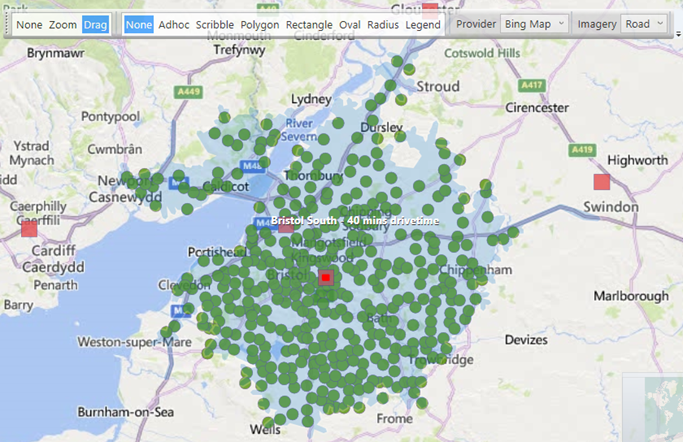Click the toolbar drag grip handle
The image size is (683, 442).
tap(7, 24)
